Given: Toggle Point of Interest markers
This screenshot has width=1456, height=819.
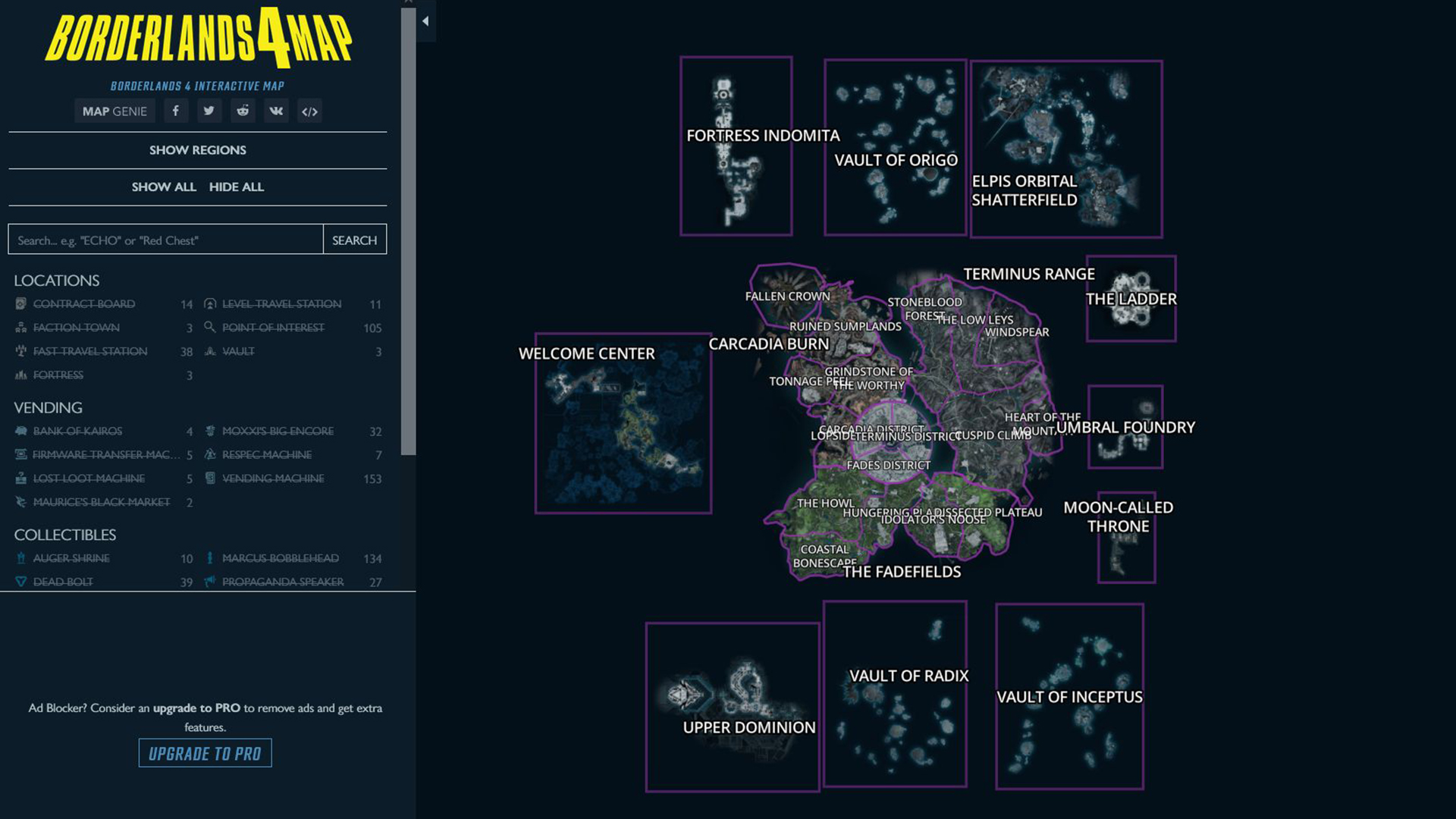Looking at the screenshot, I should pyautogui.click(x=293, y=328).
